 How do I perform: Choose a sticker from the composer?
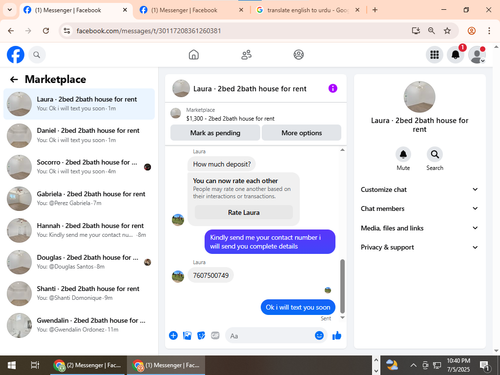201,335
